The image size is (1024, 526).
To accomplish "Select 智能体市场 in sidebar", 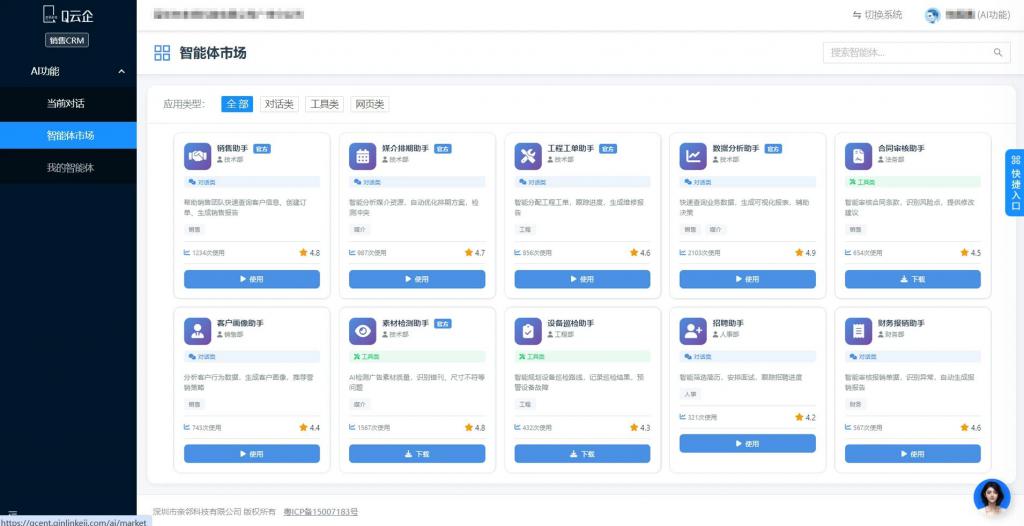I will point(68,135).
